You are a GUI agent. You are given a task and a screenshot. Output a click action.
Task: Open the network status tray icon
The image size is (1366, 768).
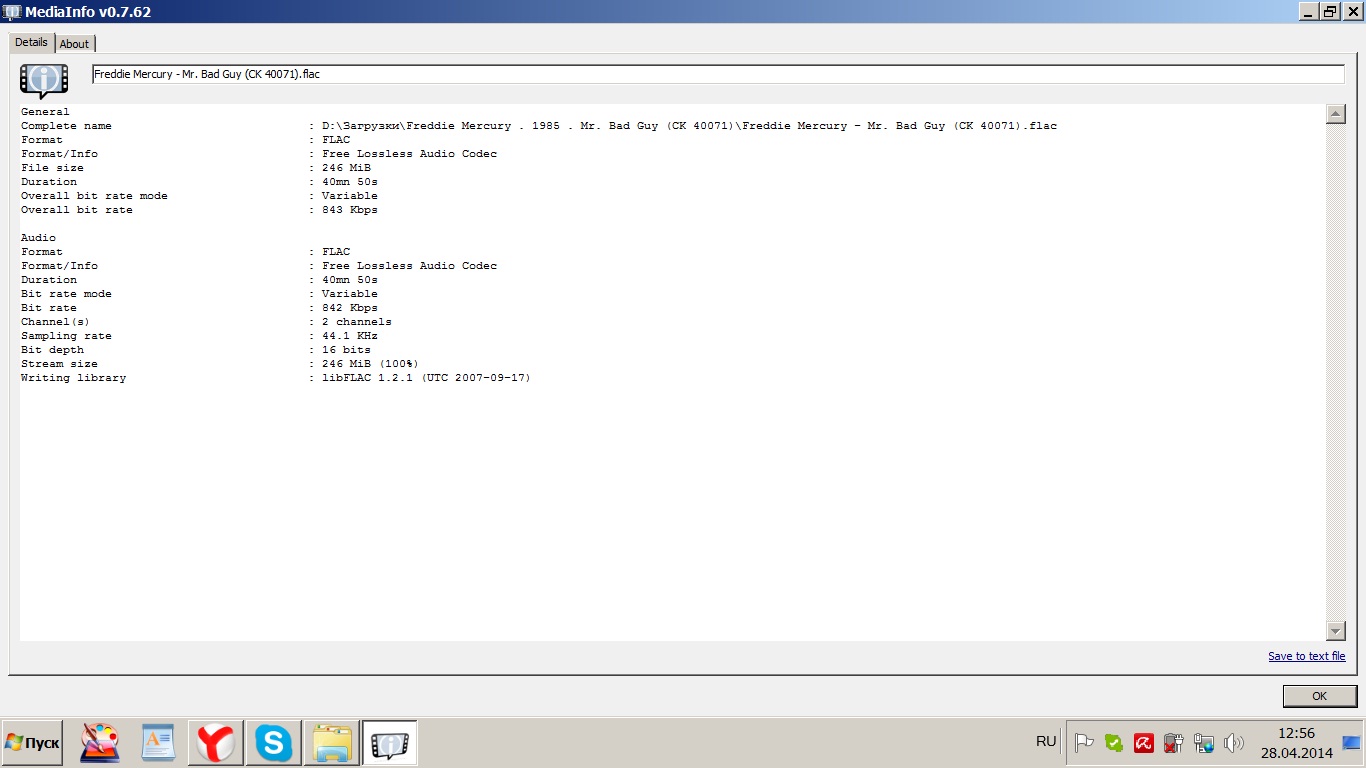(1204, 743)
